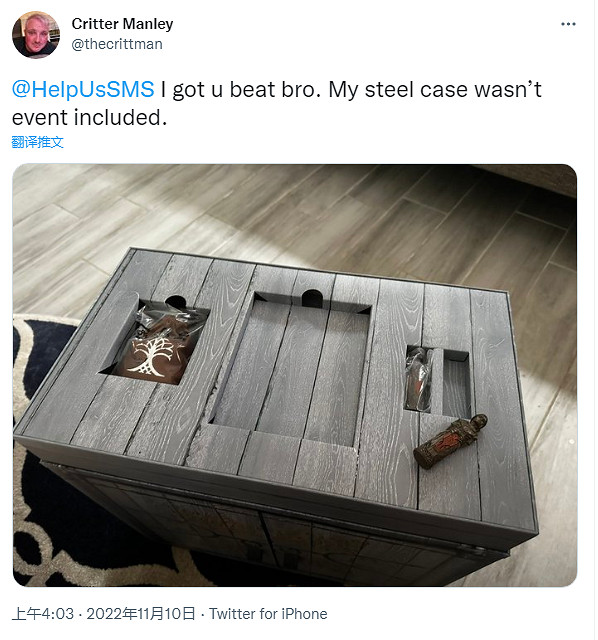Image resolution: width=598 pixels, height=640 pixels.
Task: Translate the tweet via 翻译推文 link
Action: click(x=38, y=142)
